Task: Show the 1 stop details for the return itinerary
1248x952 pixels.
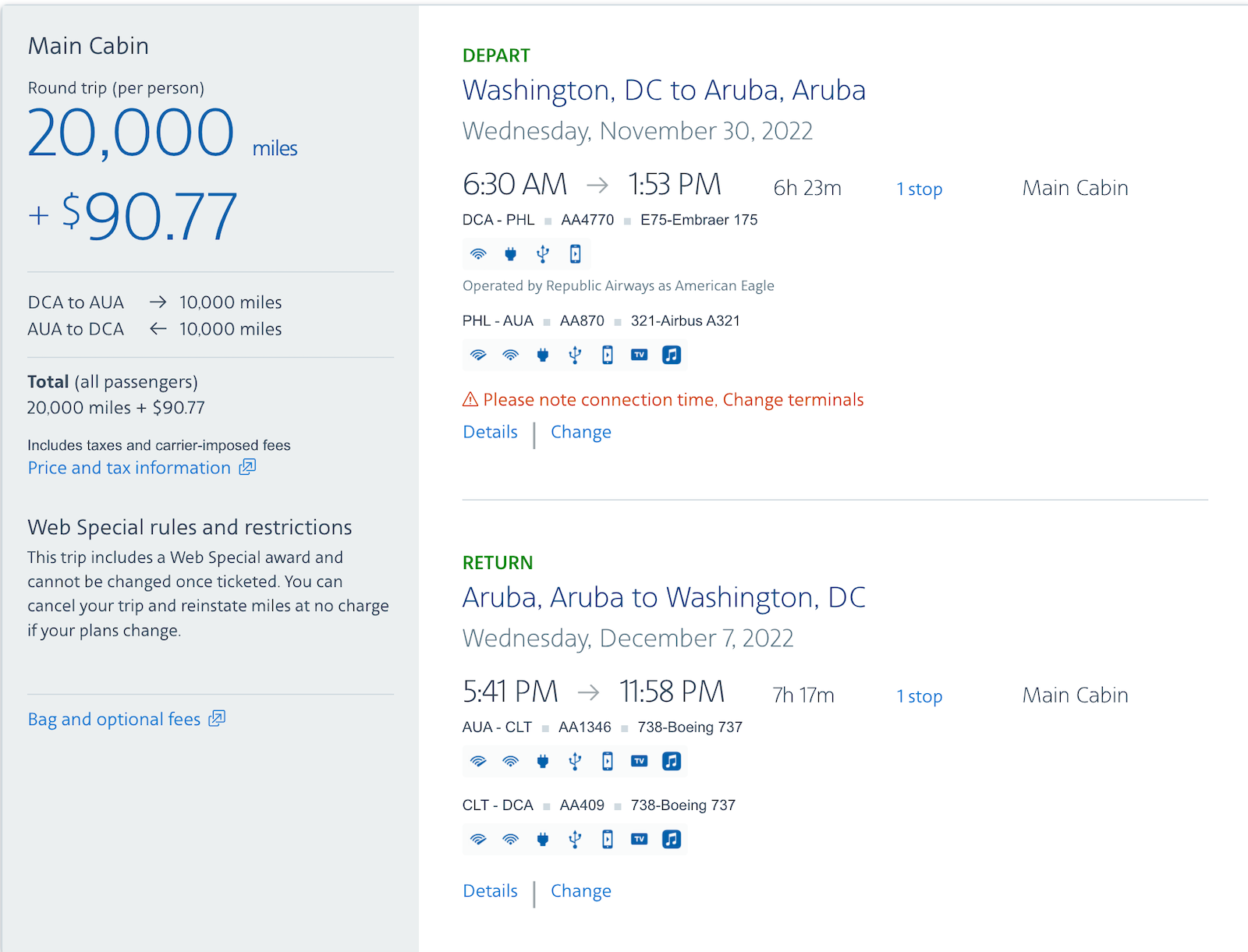Action: click(919, 695)
